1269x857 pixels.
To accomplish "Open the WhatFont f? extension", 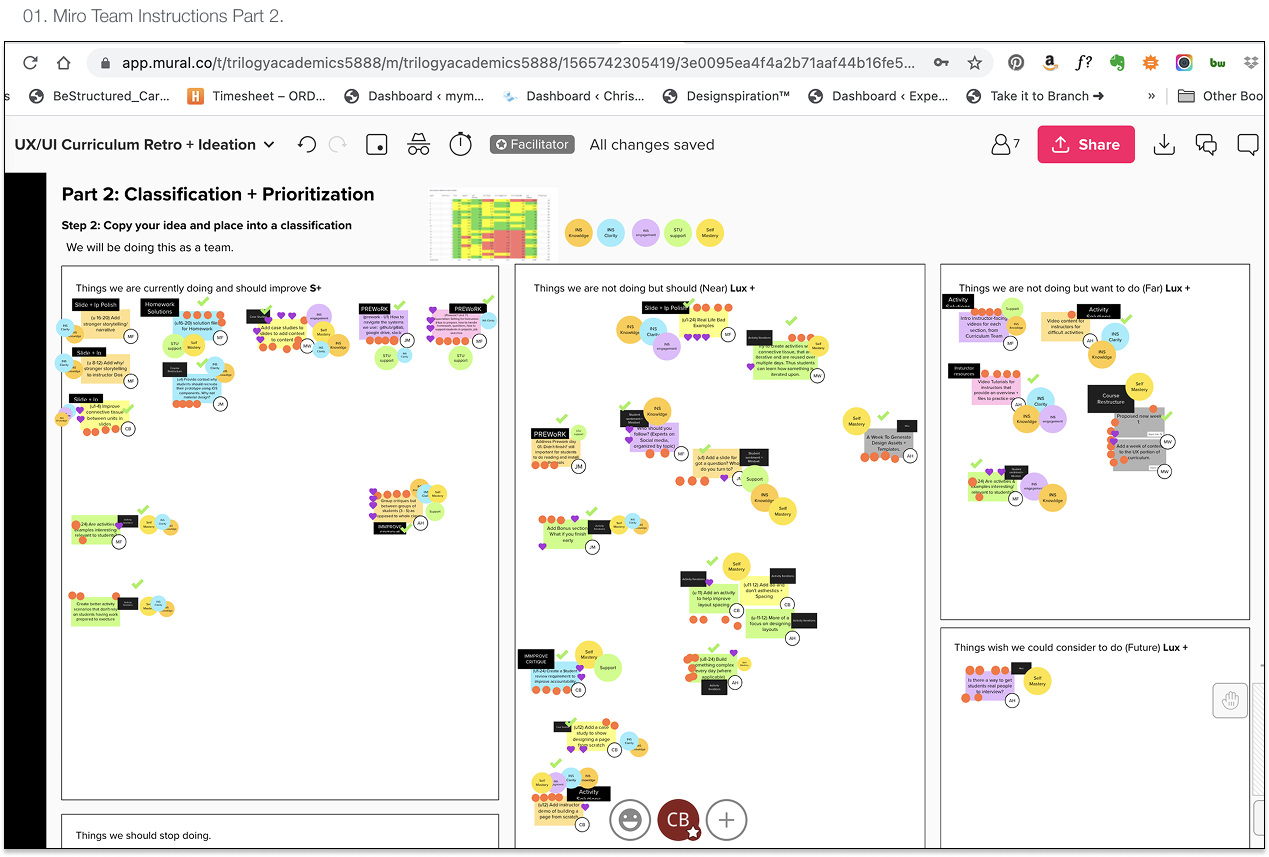I will click(x=1083, y=63).
